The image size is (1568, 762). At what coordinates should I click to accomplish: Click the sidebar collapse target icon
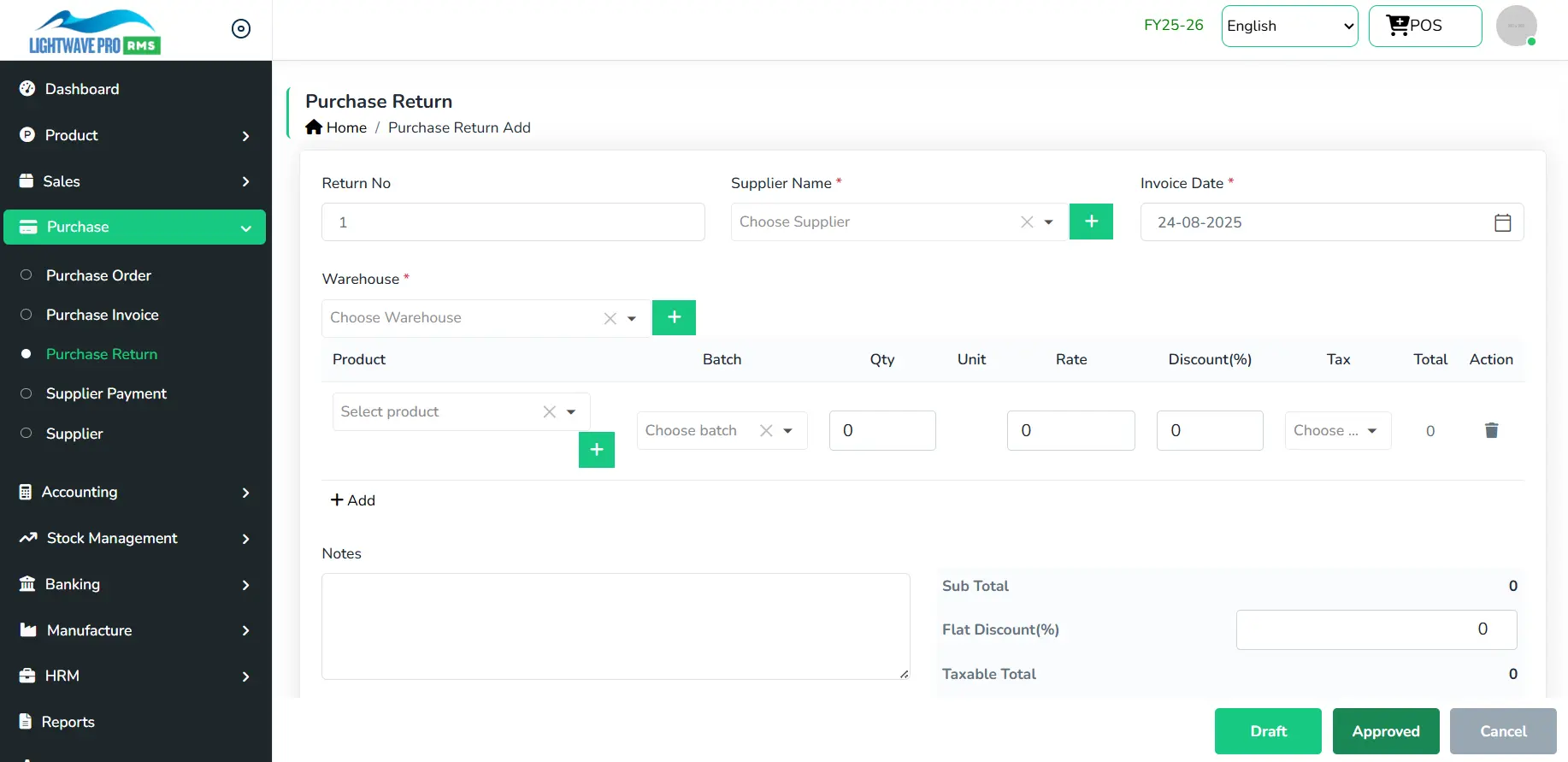(x=241, y=29)
